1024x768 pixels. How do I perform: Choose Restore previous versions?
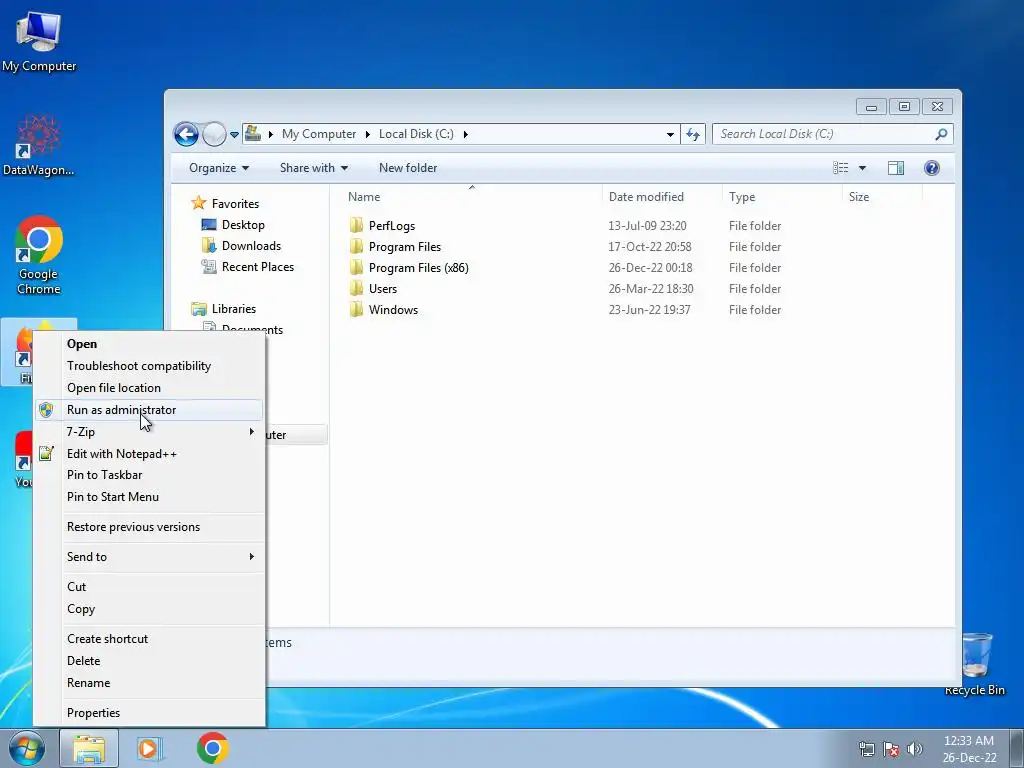[150, 527]
